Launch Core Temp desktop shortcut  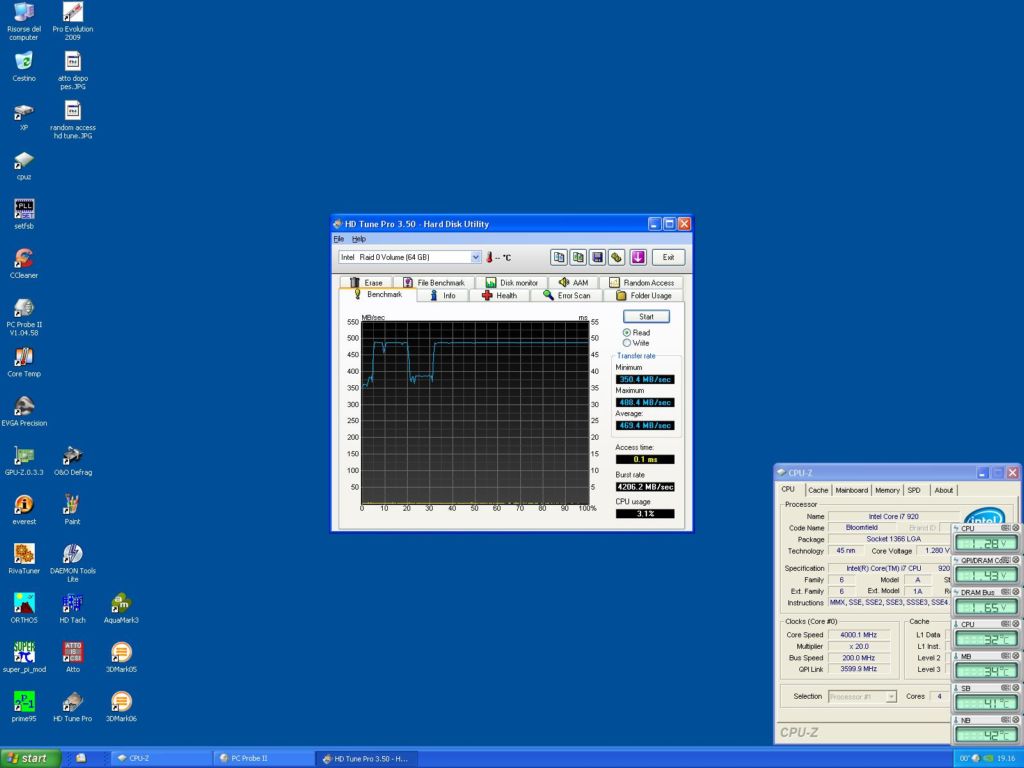(24, 362)
